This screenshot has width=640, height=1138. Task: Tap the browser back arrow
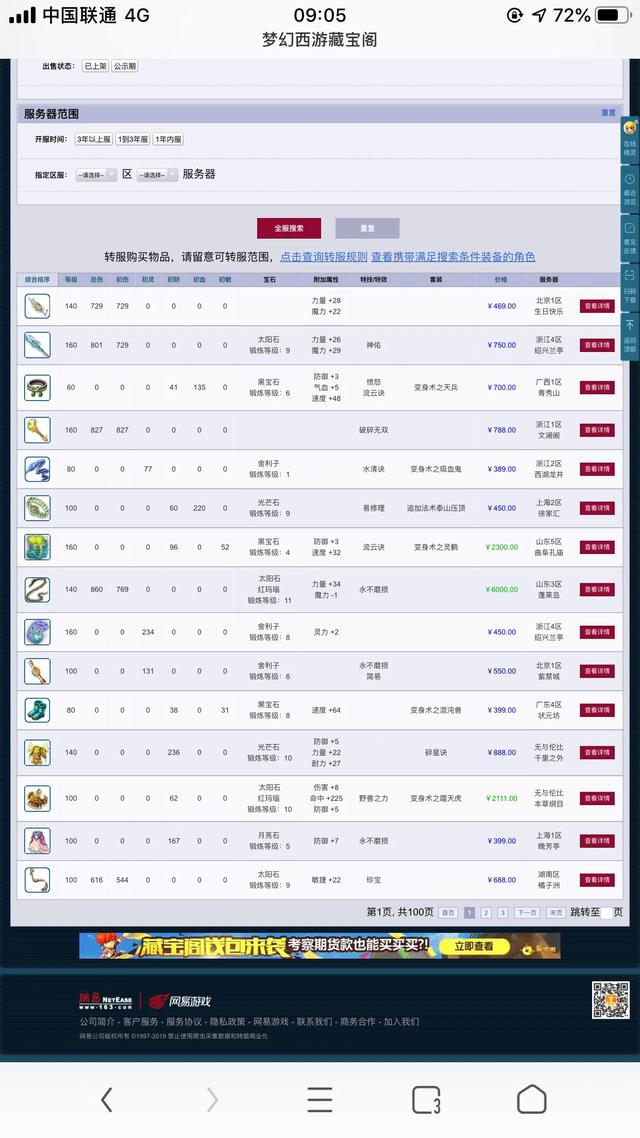pos(107,1100)
